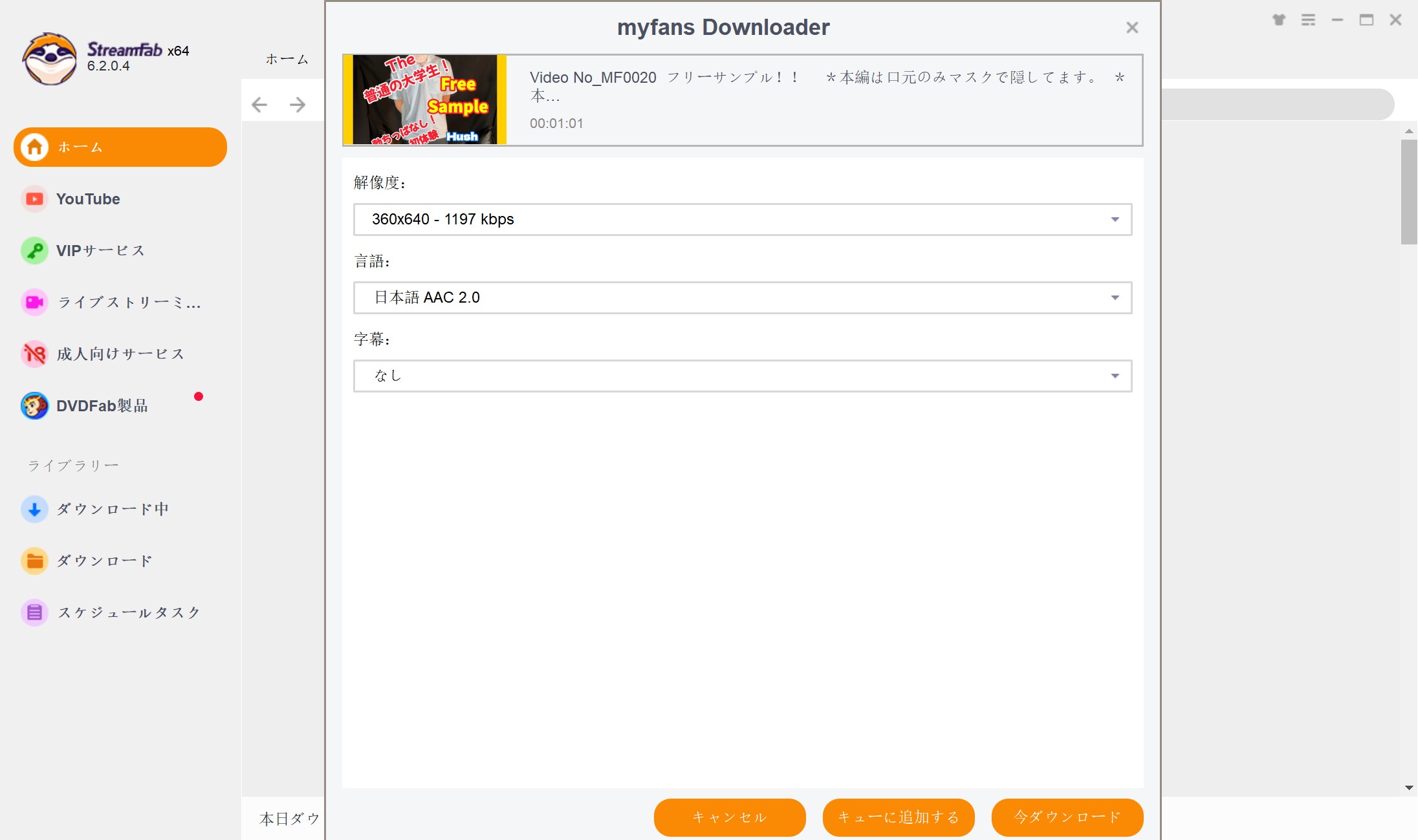This screenshot has height=840, width=1418.
Task: Click the purple schedule task icon
Action: (34, 612)
